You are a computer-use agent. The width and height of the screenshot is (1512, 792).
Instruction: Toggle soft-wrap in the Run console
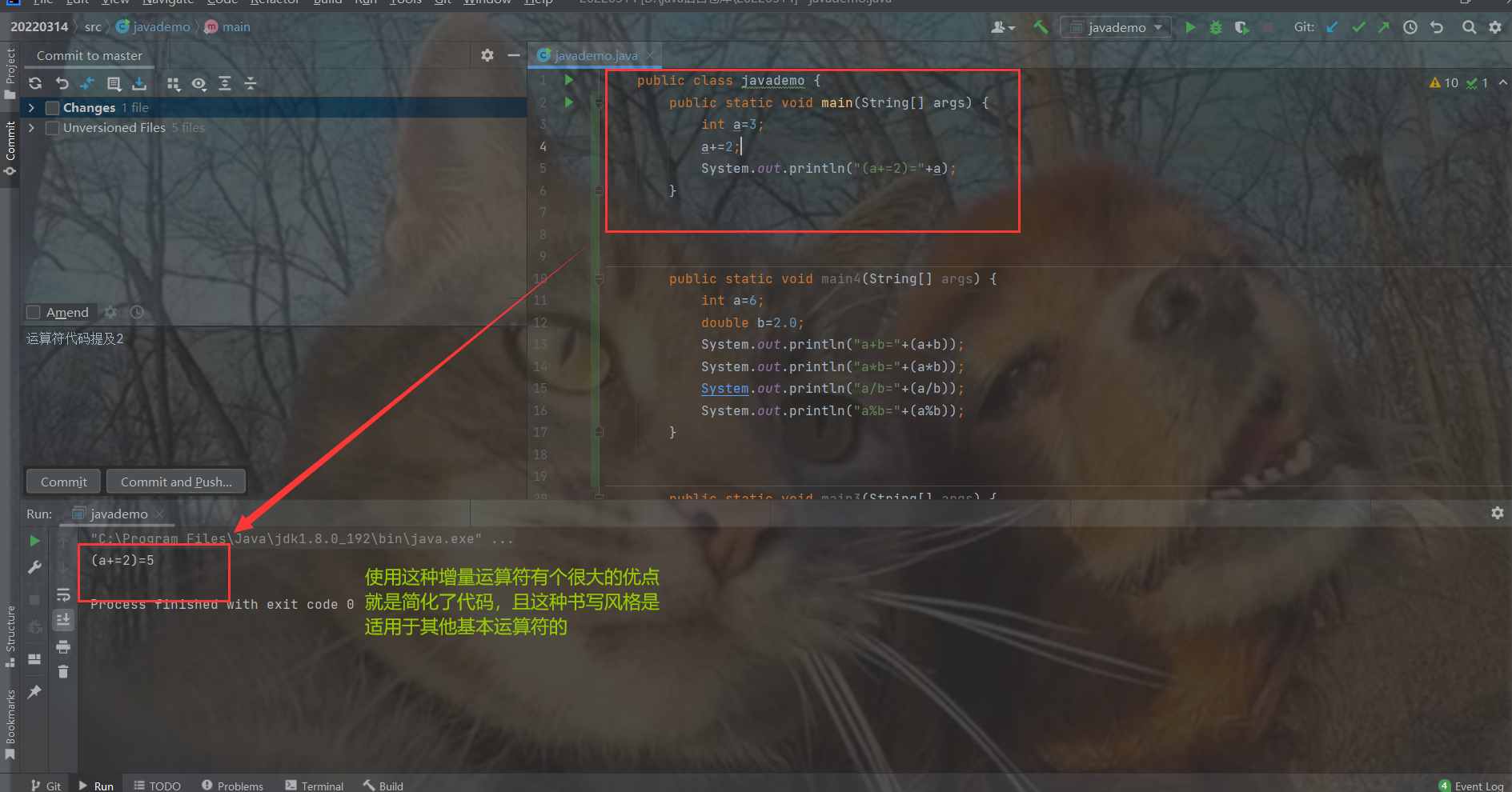click(63, 594)
